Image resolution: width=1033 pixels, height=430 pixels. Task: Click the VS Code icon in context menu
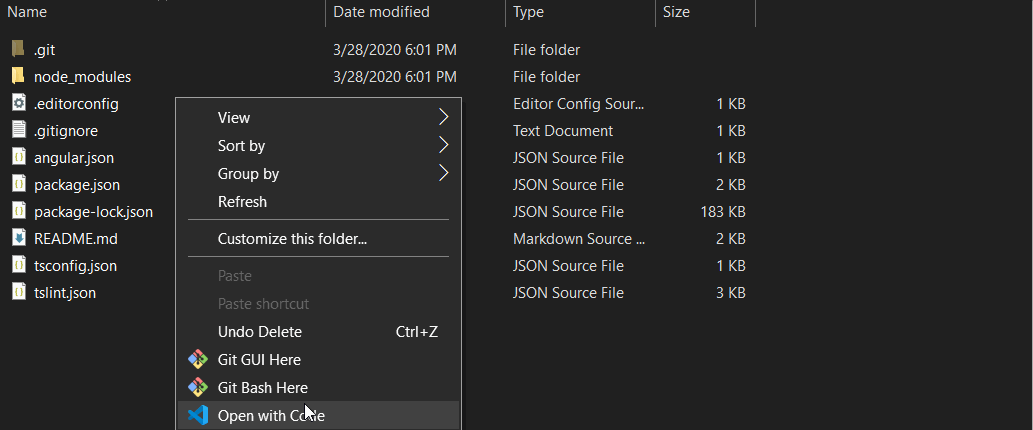pos(198,415)
